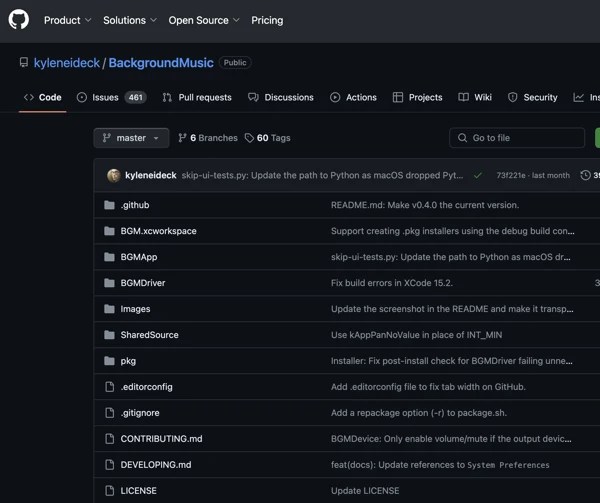The width and height of the screenshot is (600, 503).
Task: Click the Security shield icon
Action: click(512, 98)
